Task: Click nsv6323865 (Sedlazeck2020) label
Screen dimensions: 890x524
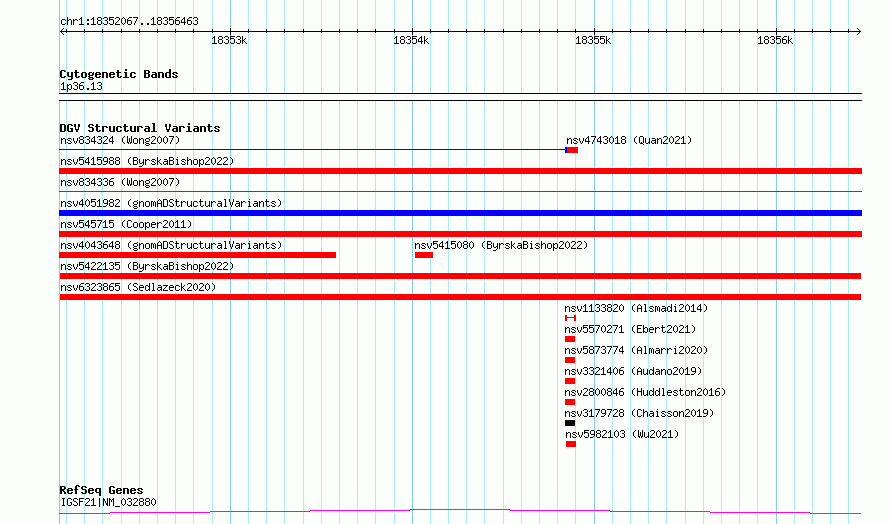Action: pyautogui.click(x=138, y=287)
